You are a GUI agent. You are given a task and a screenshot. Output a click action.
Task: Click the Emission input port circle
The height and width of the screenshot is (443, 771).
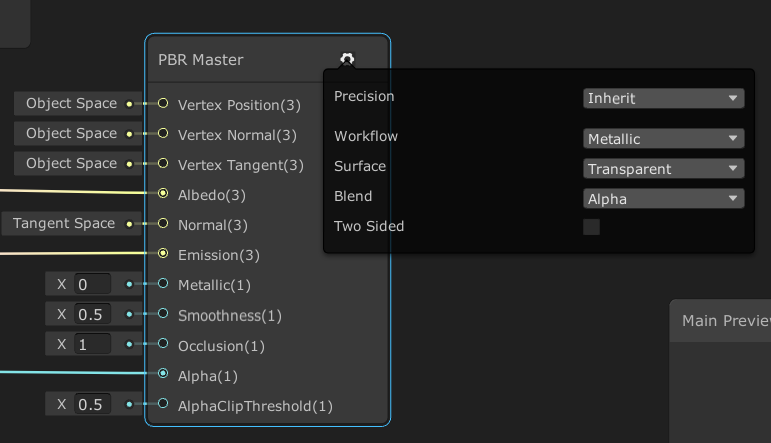(163, 254)
